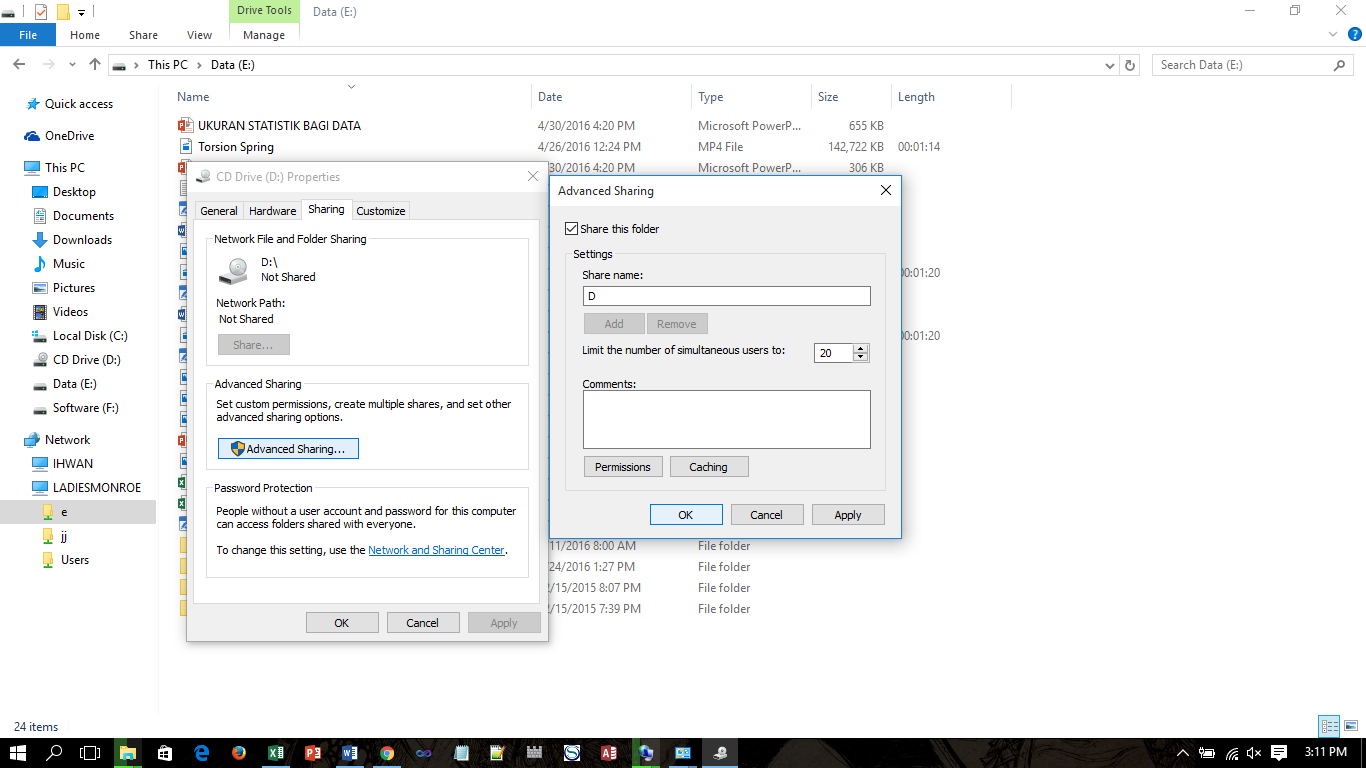Switch to Large icons view in status bar
Image resolution: width=1366 pixels, height=768 pixels.
1349,727
